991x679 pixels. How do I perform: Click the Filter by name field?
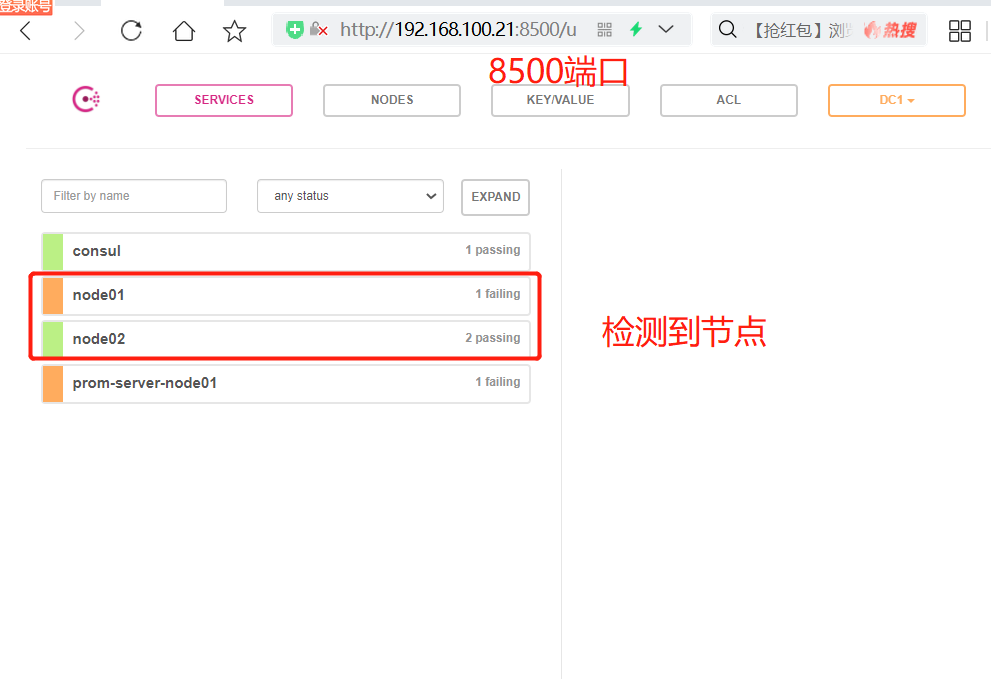point(134,196)
